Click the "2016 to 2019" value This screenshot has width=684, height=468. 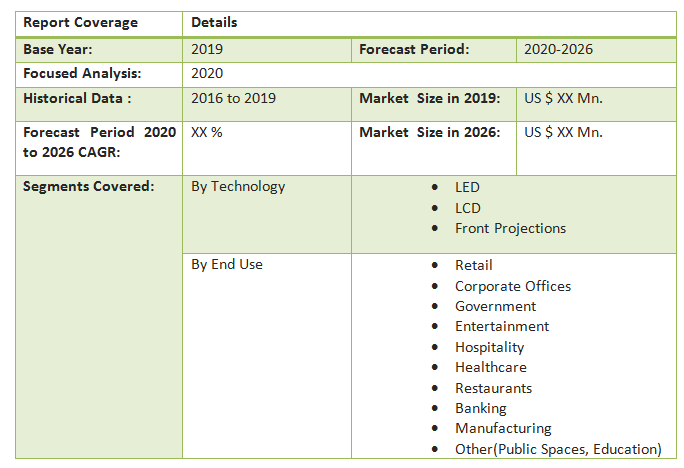(x=234, y=99)
